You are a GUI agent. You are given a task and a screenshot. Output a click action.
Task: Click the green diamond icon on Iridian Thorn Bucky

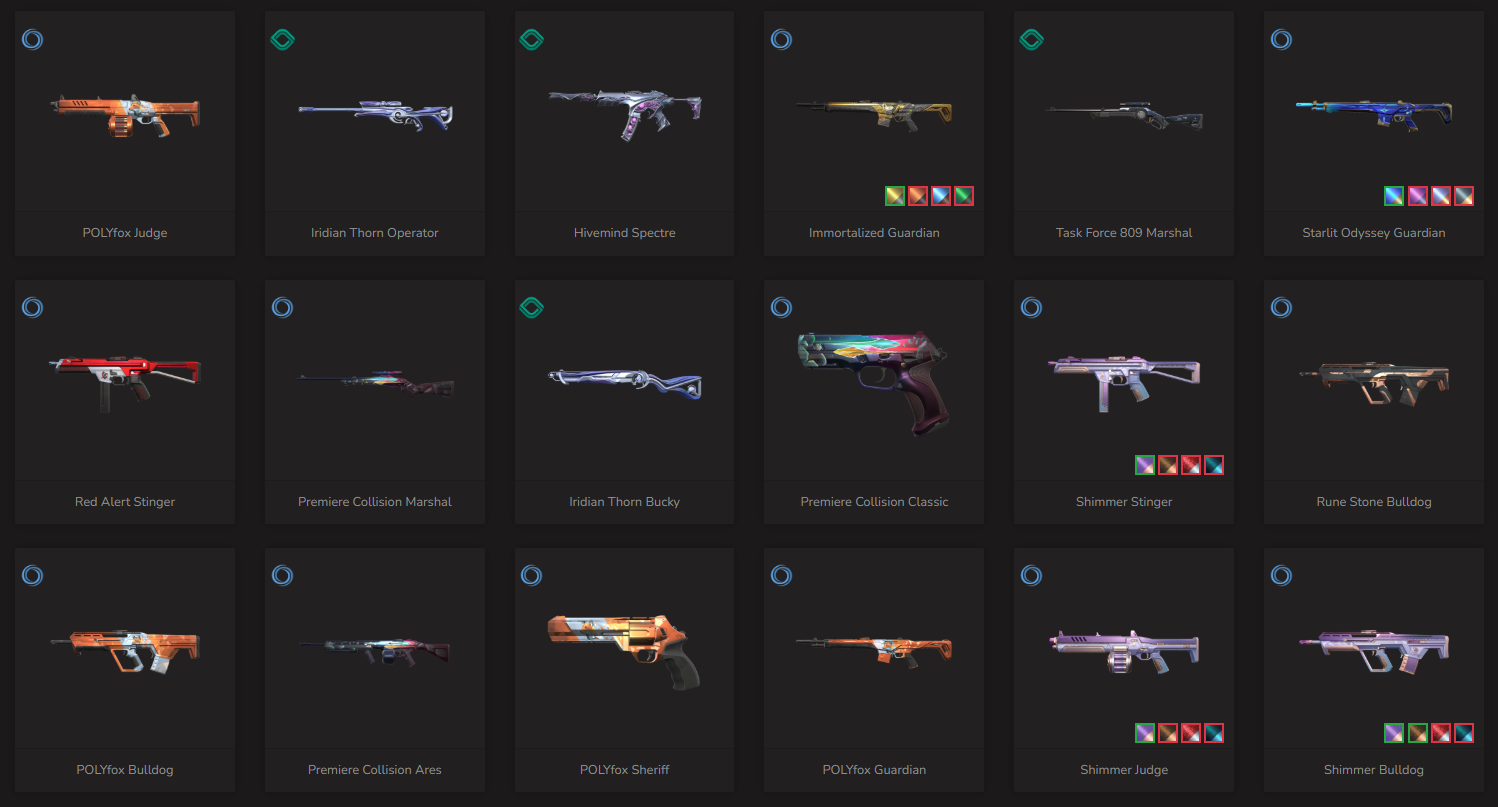click(532, 307)
